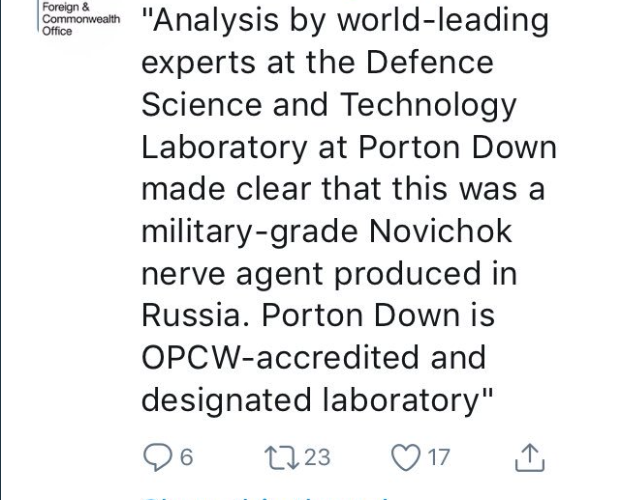Click the retweet count showing 23
This screenshot has width=619, height=500.
point(315,457)
